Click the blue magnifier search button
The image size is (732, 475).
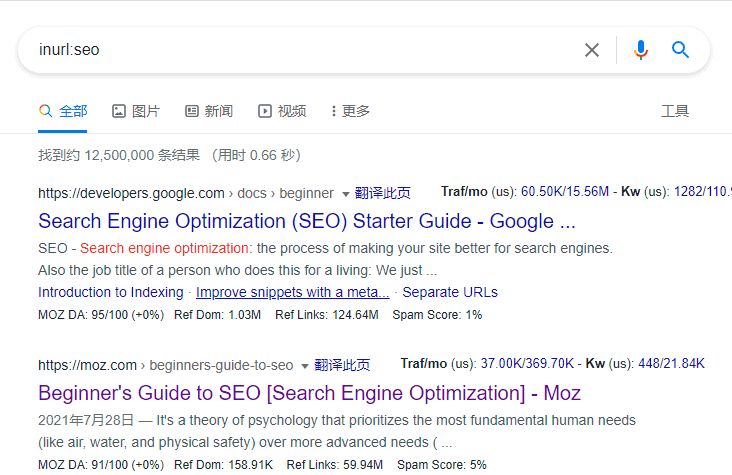pos(681,50)
